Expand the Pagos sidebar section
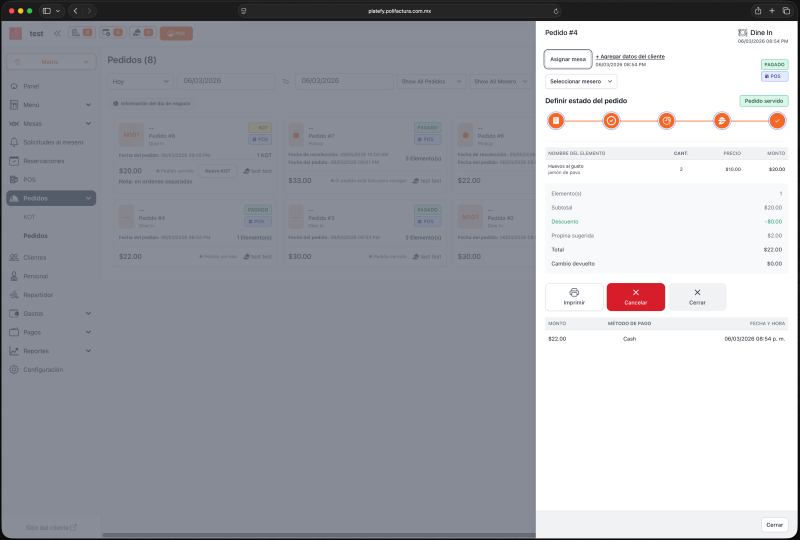The image size is (800, 540). point(51,332)
